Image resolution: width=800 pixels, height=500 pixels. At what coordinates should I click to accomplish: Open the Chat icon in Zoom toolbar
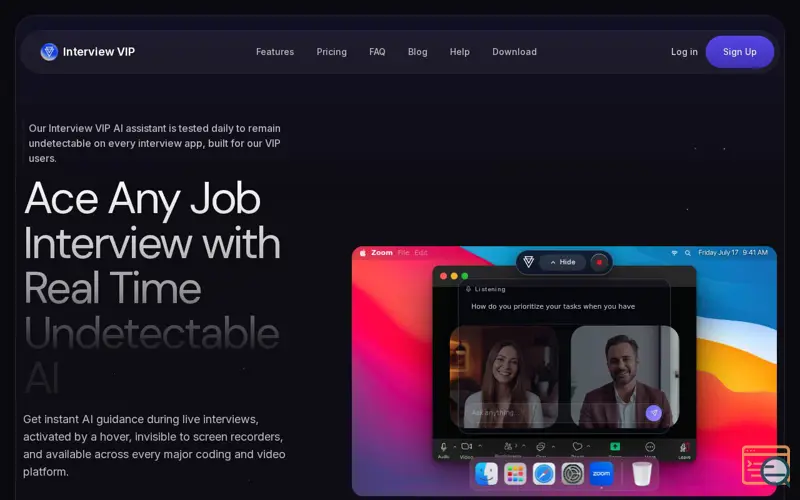[541, 446]
